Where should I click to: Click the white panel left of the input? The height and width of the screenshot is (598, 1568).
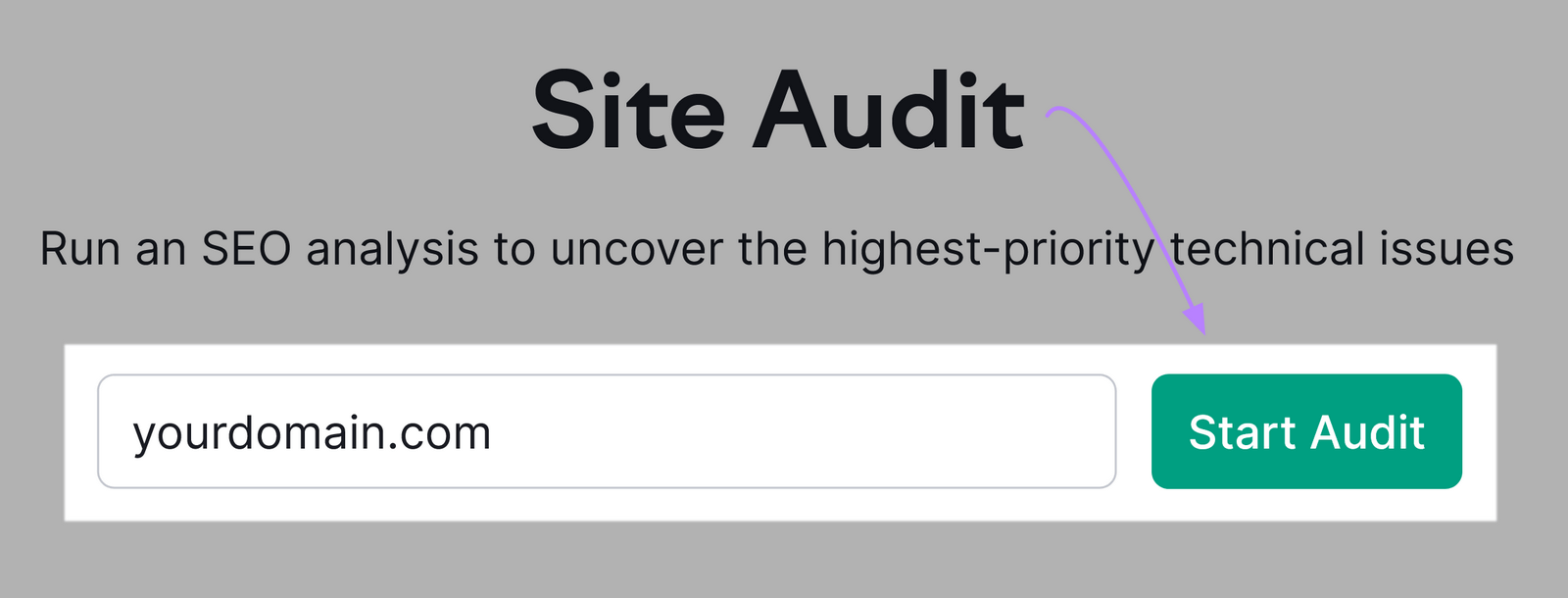81,431
